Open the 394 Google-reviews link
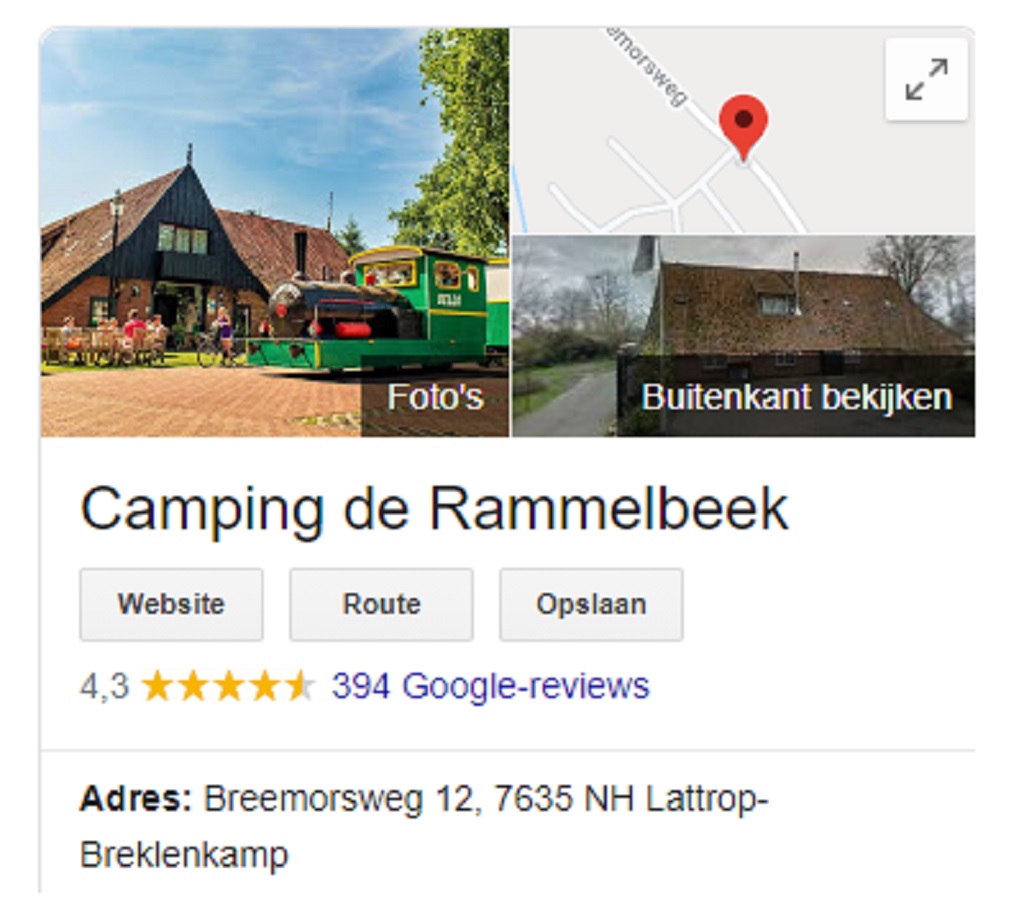This screenshot has height=913, width=1024. click(x=490, y=686)
